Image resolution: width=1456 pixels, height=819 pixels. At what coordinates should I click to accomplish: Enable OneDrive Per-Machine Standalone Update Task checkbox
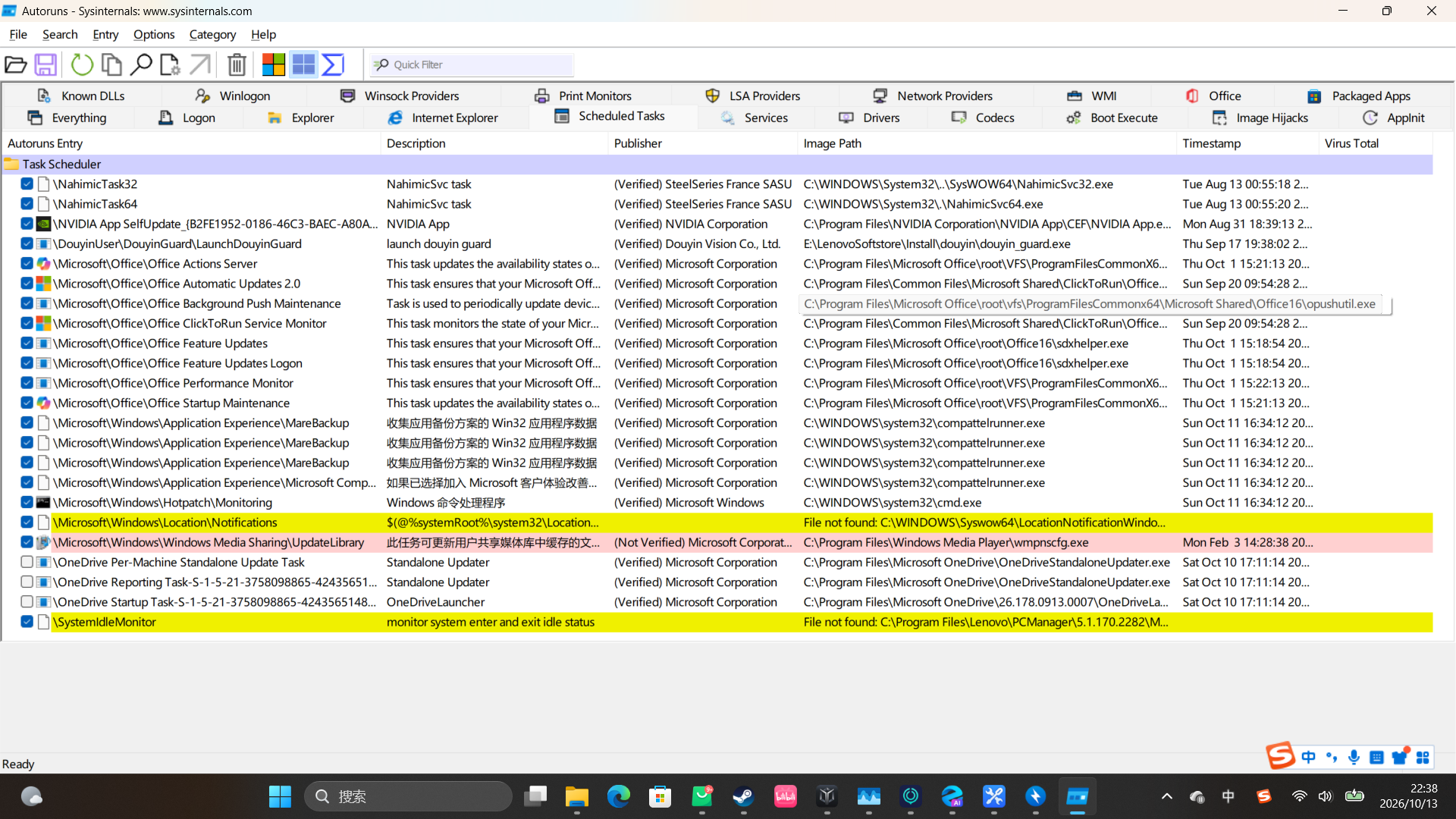coord(27,562)
